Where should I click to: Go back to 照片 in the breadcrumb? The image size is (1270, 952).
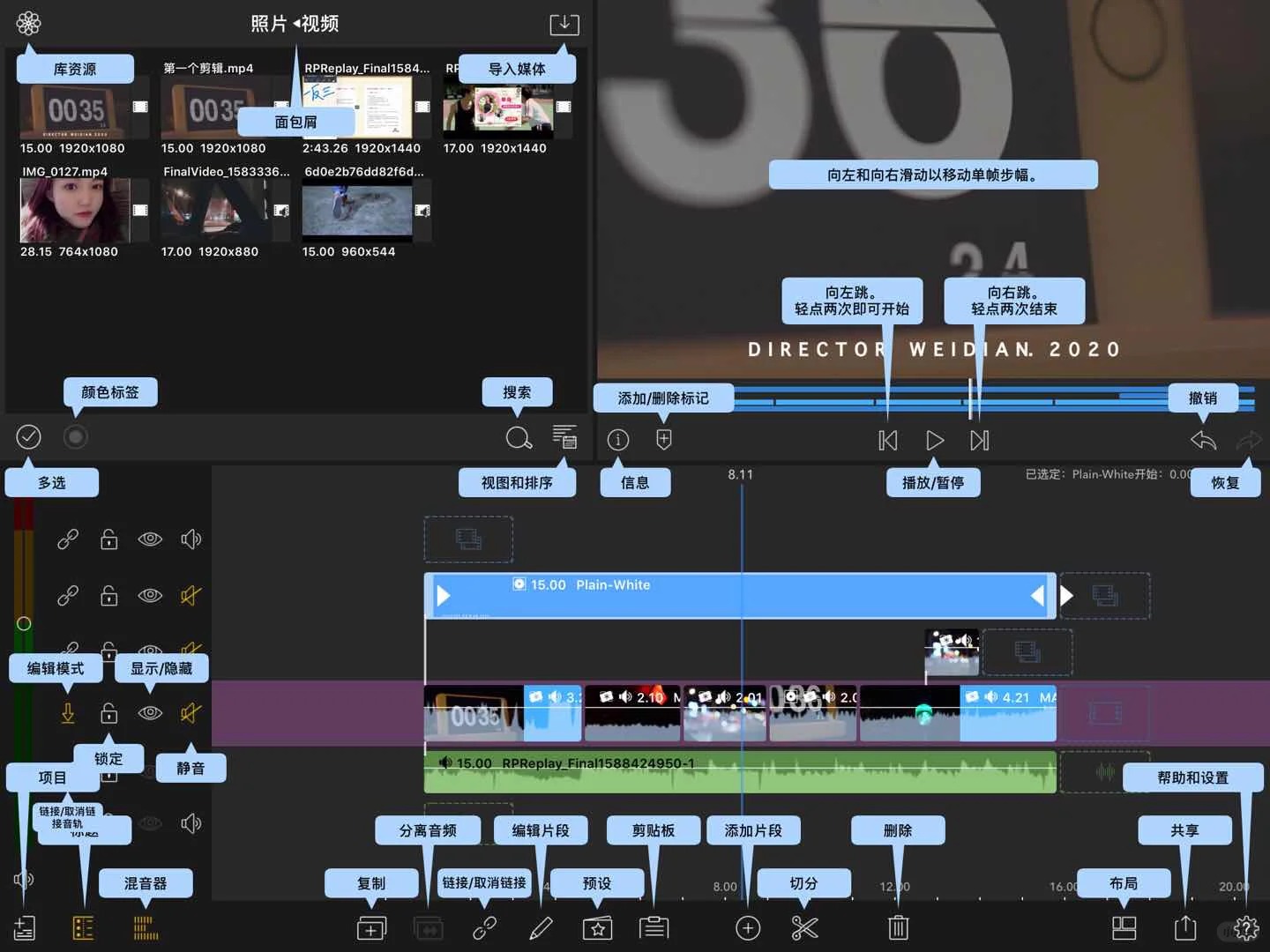click(x=269, y=24)
